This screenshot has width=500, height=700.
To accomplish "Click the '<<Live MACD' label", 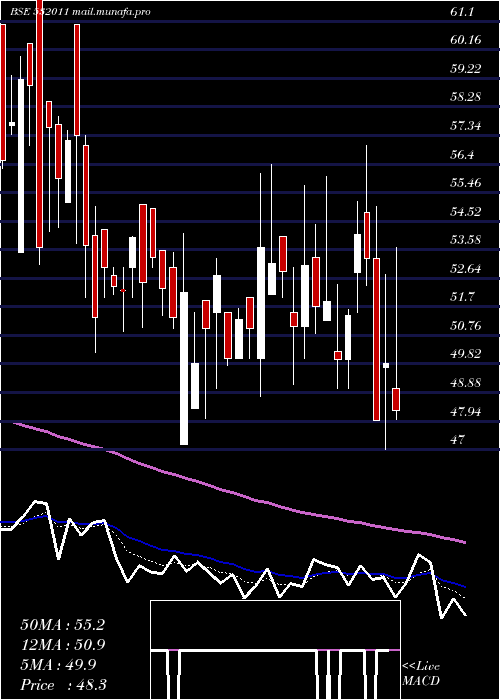I will click(x=421, y=674).
